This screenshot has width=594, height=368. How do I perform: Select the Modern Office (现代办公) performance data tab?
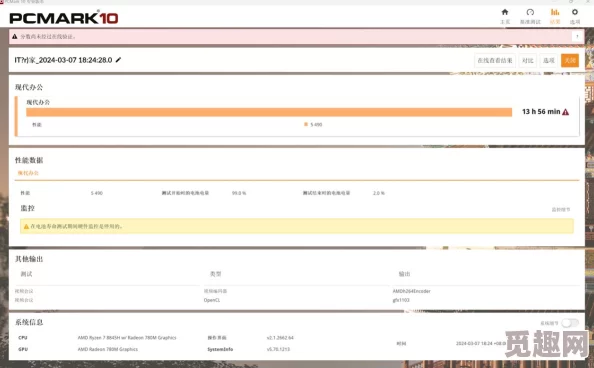click(x=28, y=173)
